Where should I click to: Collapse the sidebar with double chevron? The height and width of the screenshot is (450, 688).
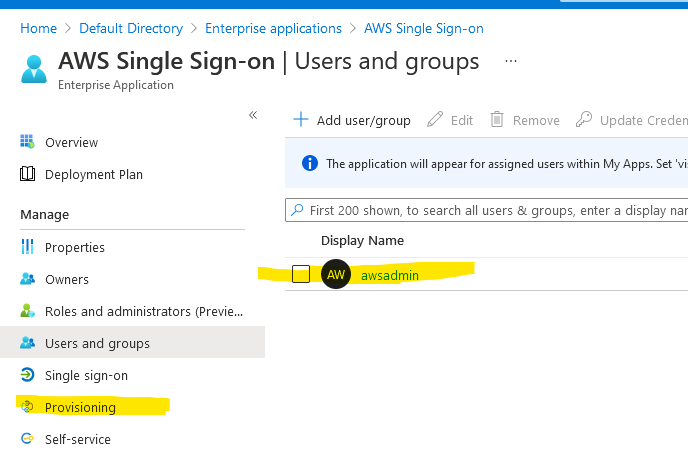[x=253, y=115]
